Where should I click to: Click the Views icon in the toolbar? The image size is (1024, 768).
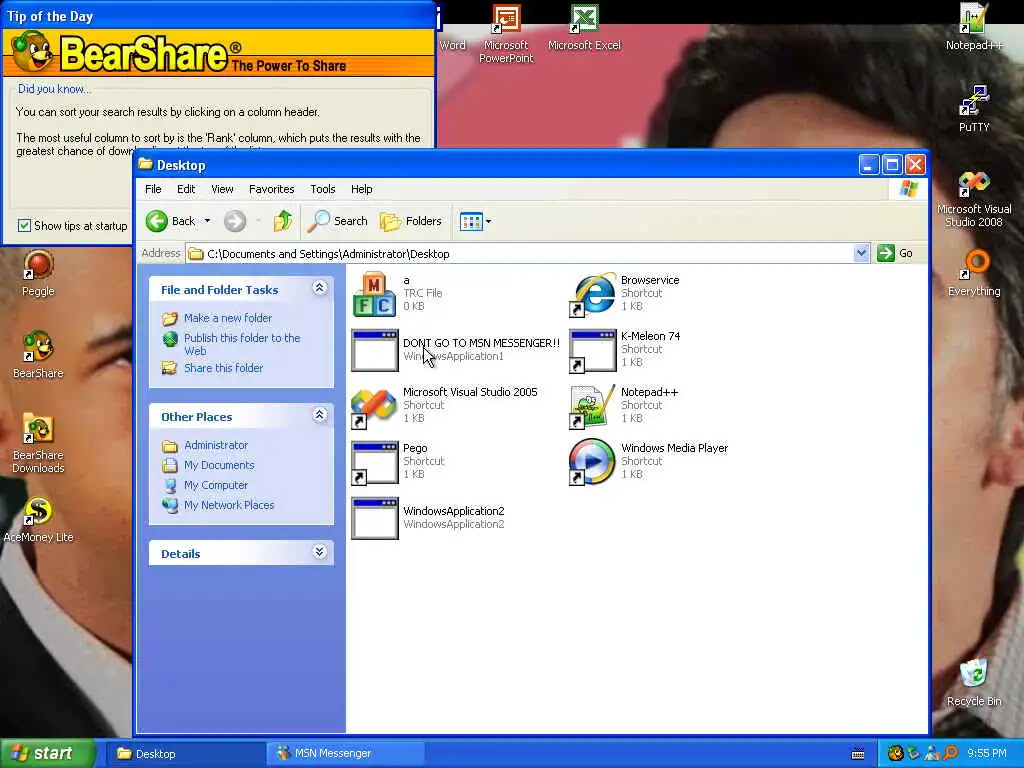coord(471,221)
